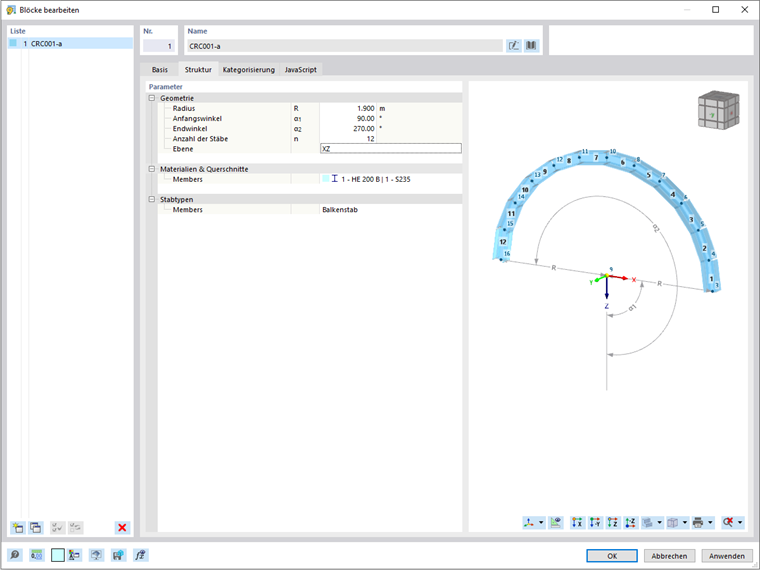Click the Nr. field showing 1
Screen dimensions: 760x570
pyautogui.click(x=158, y=46)
